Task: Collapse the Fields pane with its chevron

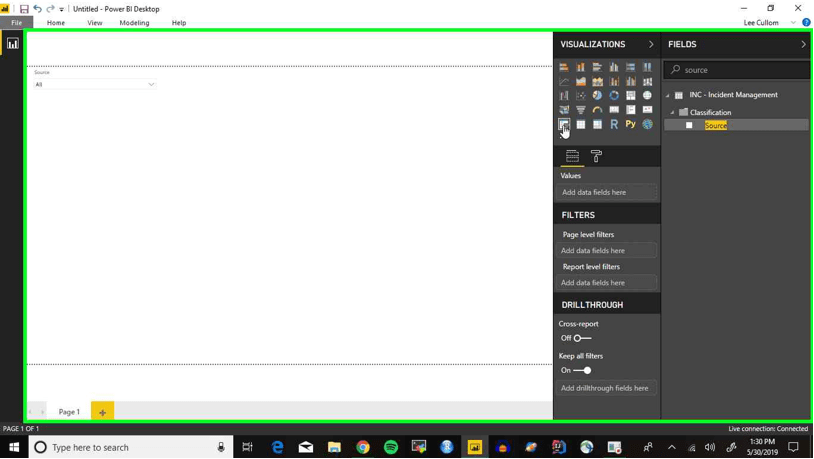Action: coord(803,45)
